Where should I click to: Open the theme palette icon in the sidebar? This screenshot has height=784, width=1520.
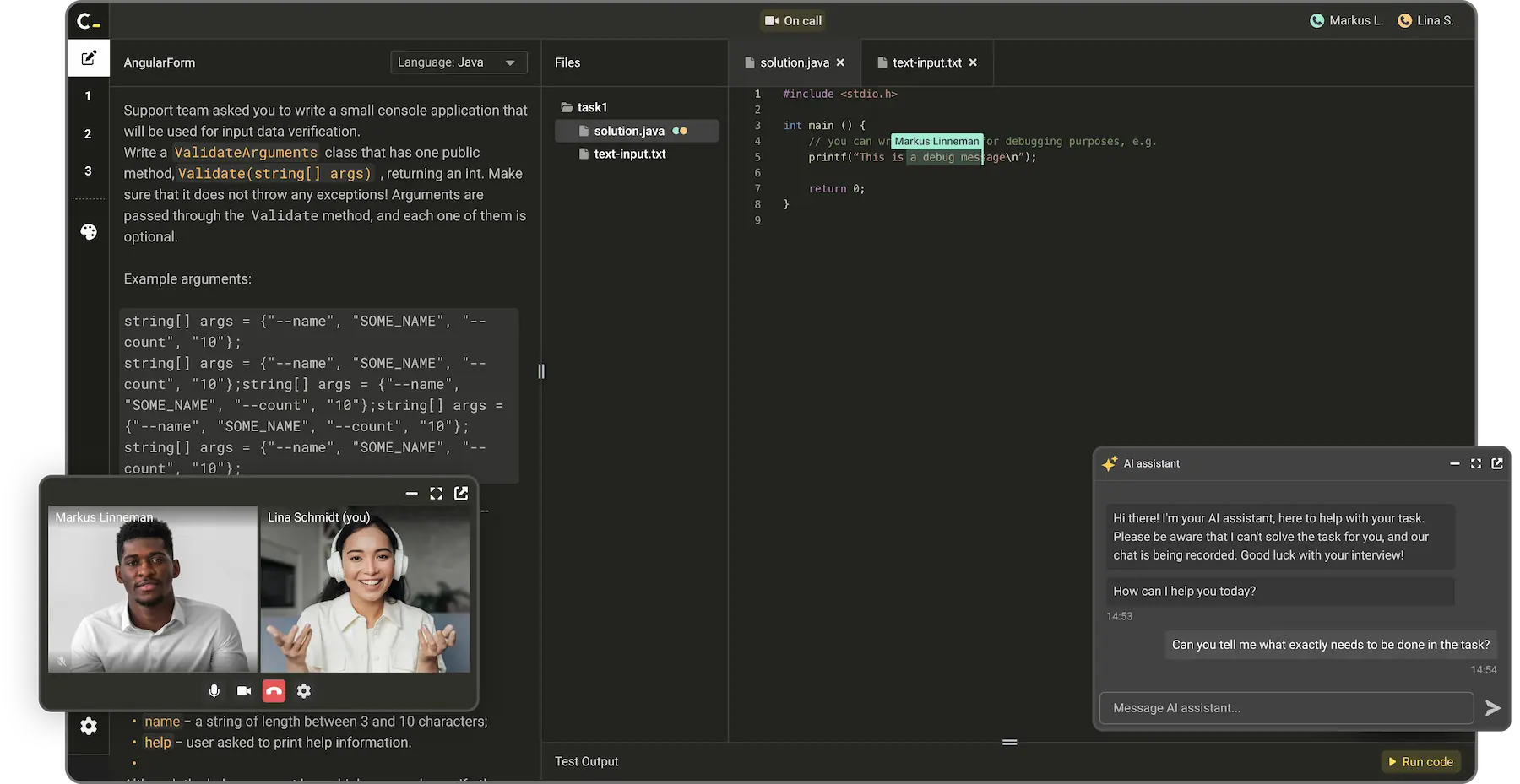tap(89, 232)
